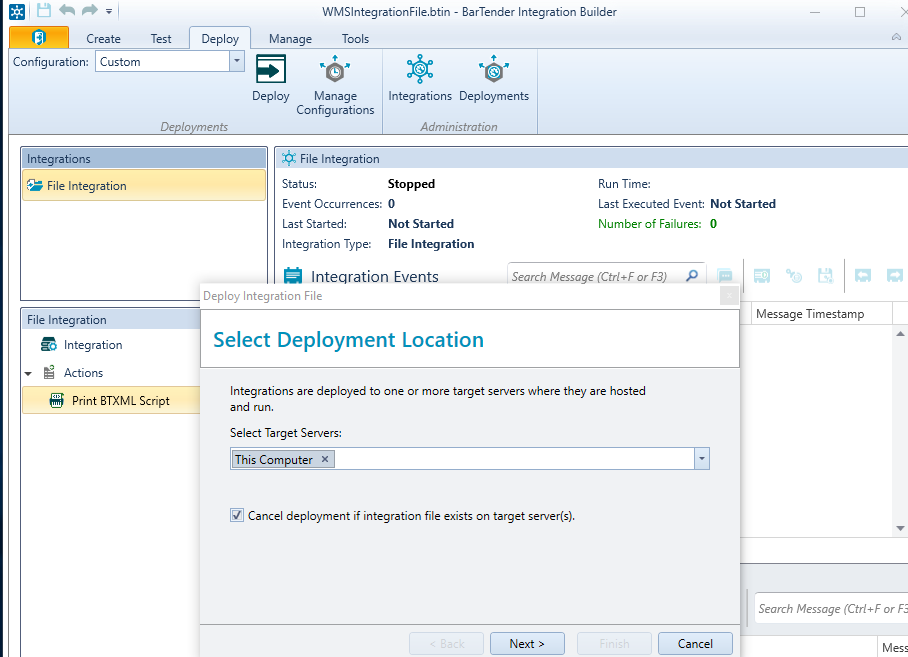
Task: Click the Save icon in quick access toolbar
Action: [x=43, y=10]
